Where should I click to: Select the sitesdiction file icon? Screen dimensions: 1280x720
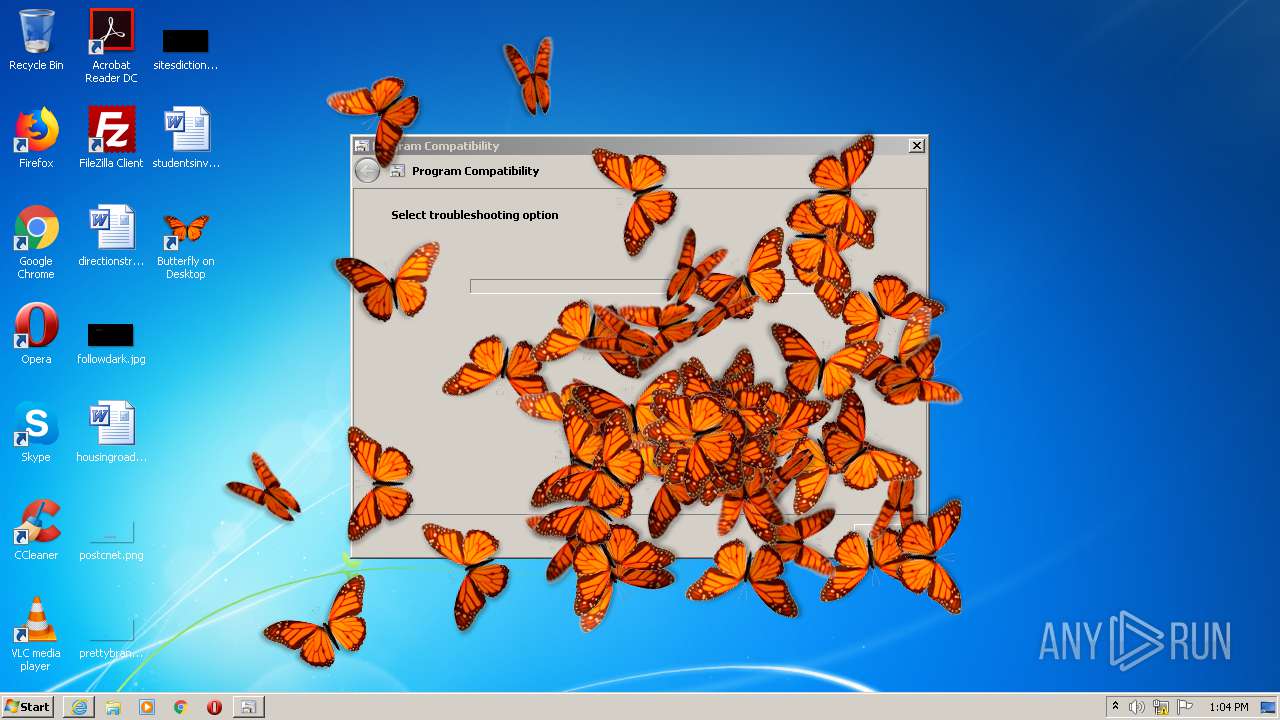[x=185, y=48]
